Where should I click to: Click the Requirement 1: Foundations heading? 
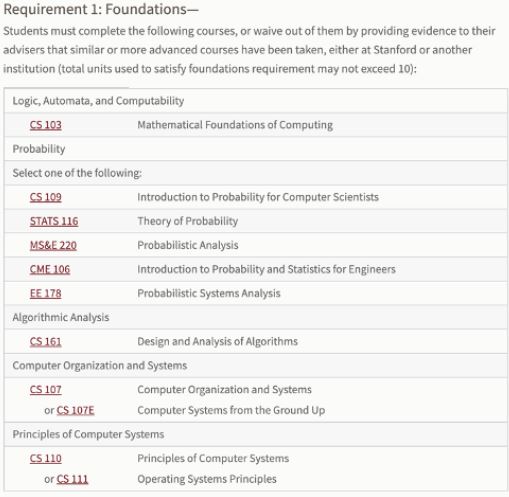click(101, 9)
